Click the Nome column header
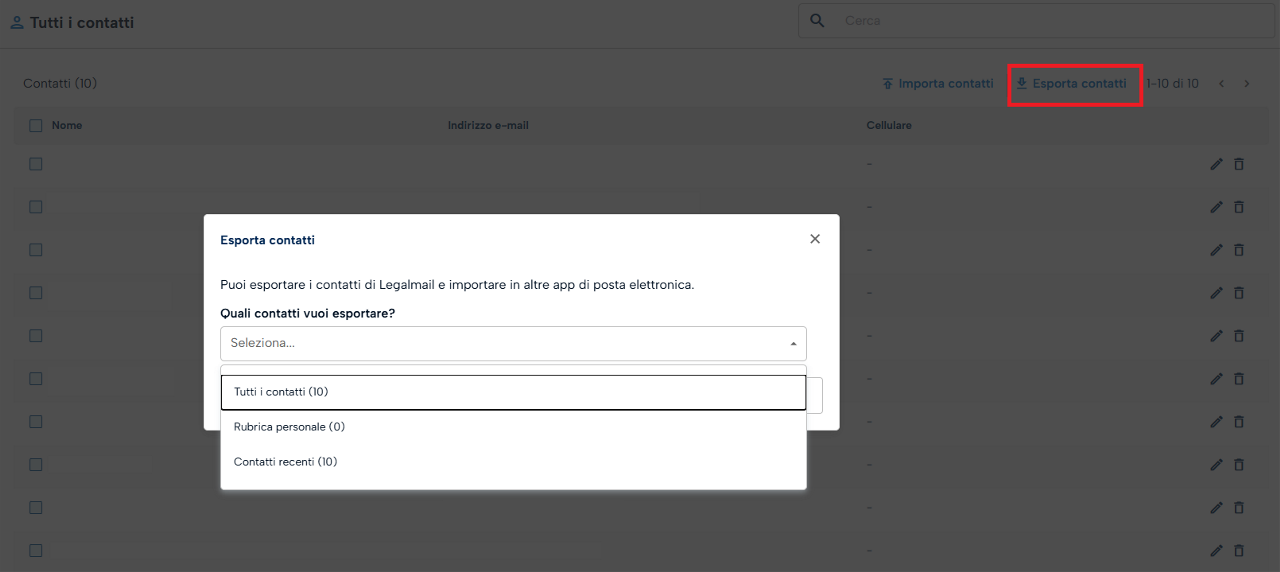 click(67, 126)
